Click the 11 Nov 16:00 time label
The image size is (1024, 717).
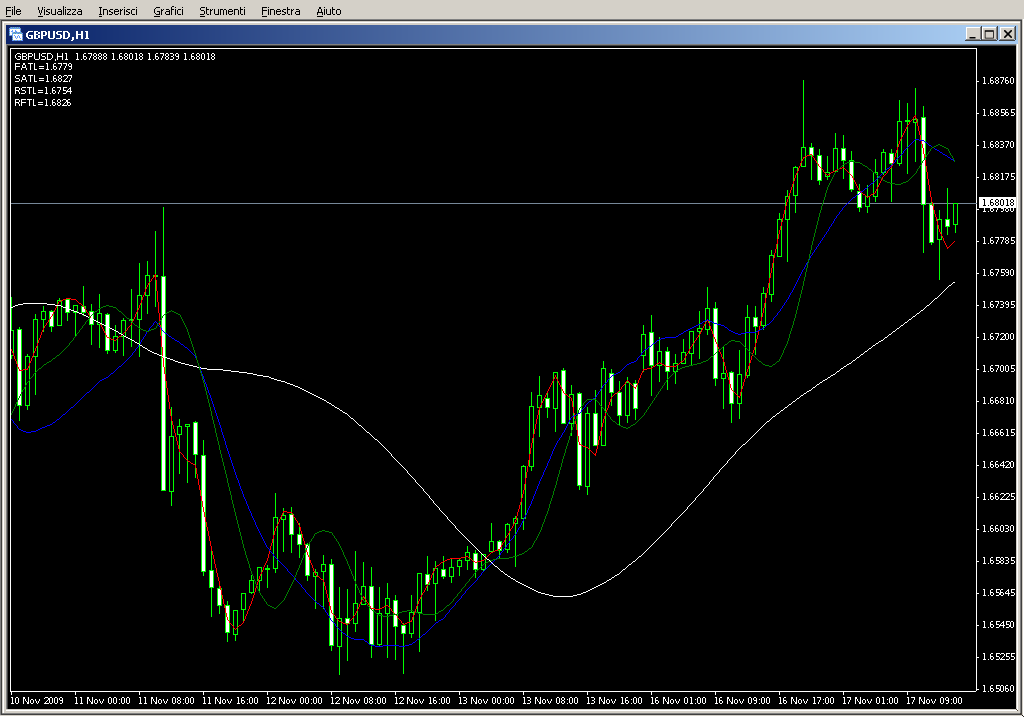(230, 700)
